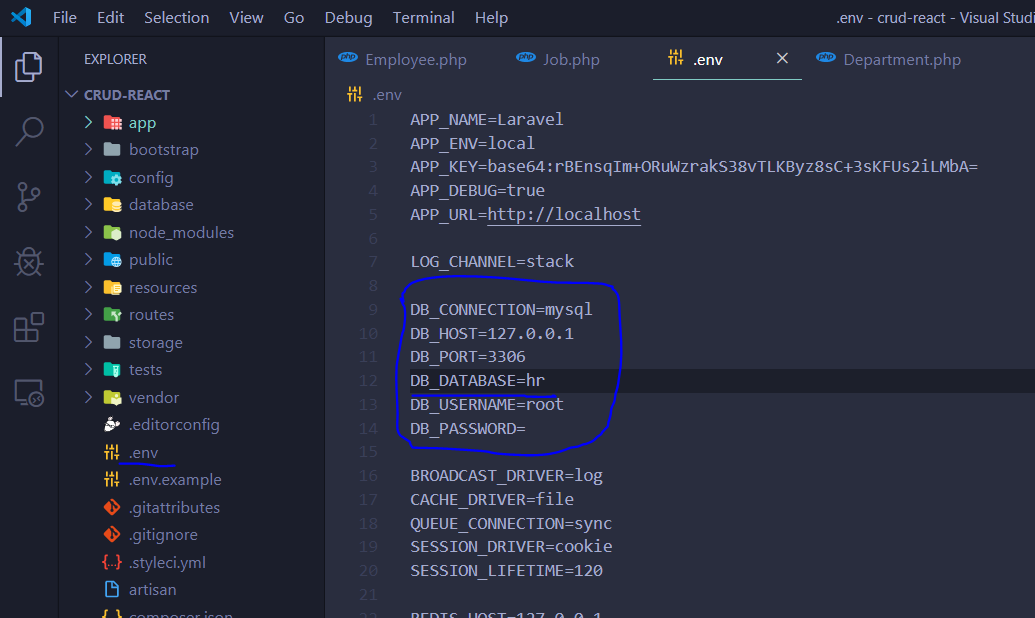Open the Remote Explorer icon
This screenshot has height=618, width=1035.
pyautogui.click(x=27, y=393)
